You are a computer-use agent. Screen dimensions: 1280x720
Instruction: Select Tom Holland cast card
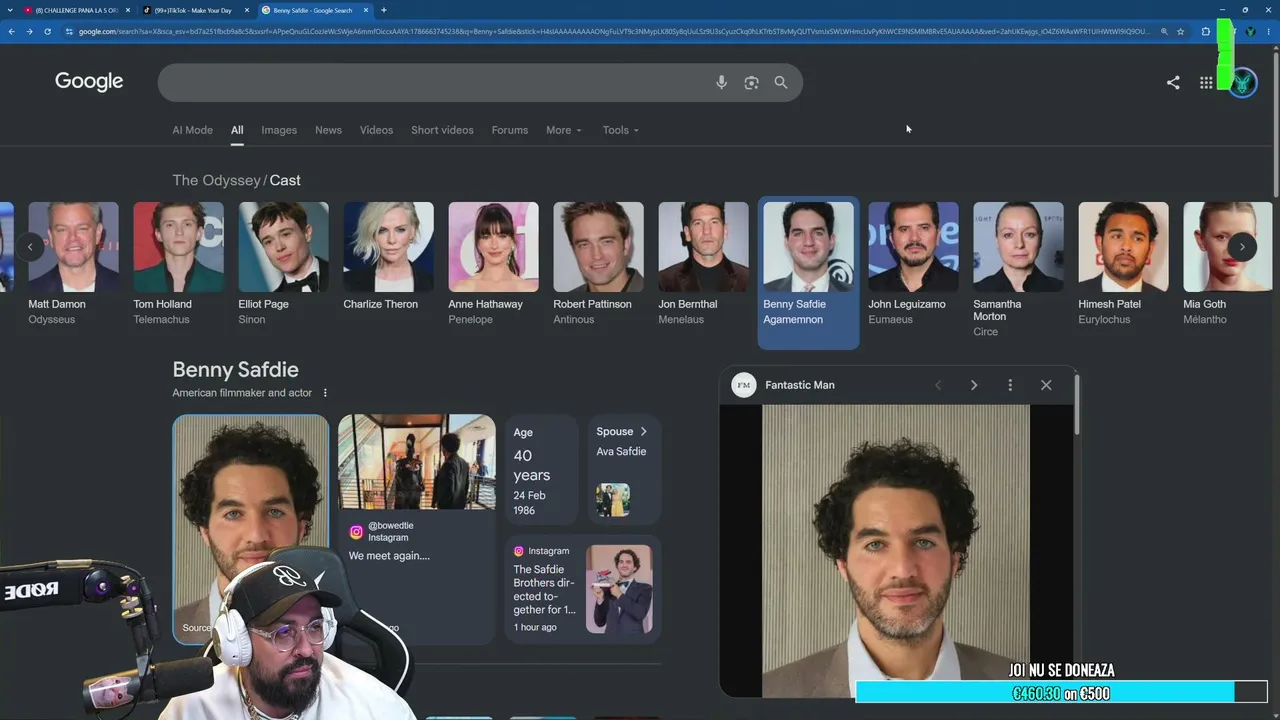click(178, 264)
